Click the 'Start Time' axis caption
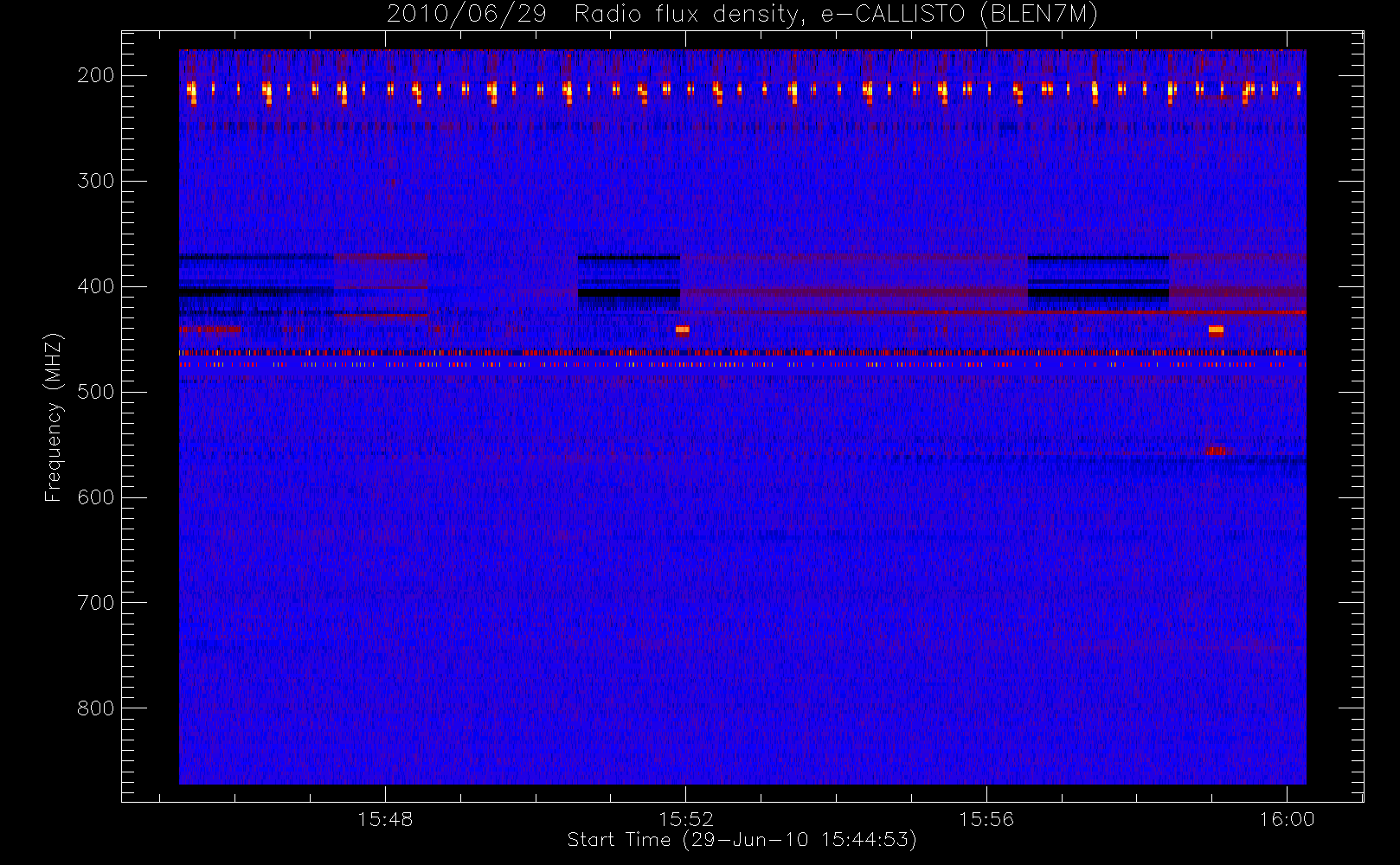1400x865 pixels. 742,840
